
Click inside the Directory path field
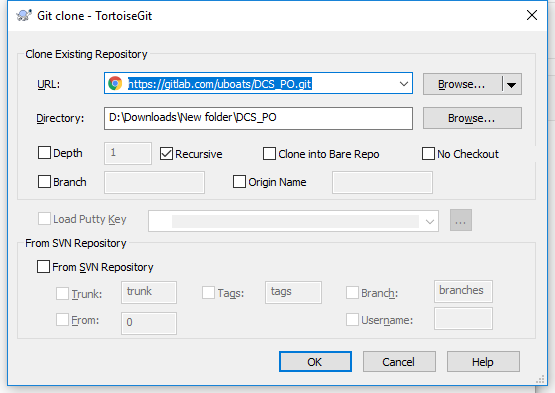click(258, 118)
